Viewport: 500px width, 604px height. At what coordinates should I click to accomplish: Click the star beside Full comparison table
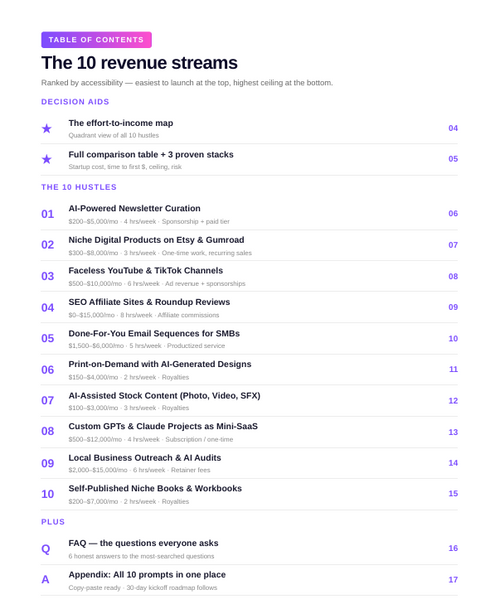coord(47,159)
